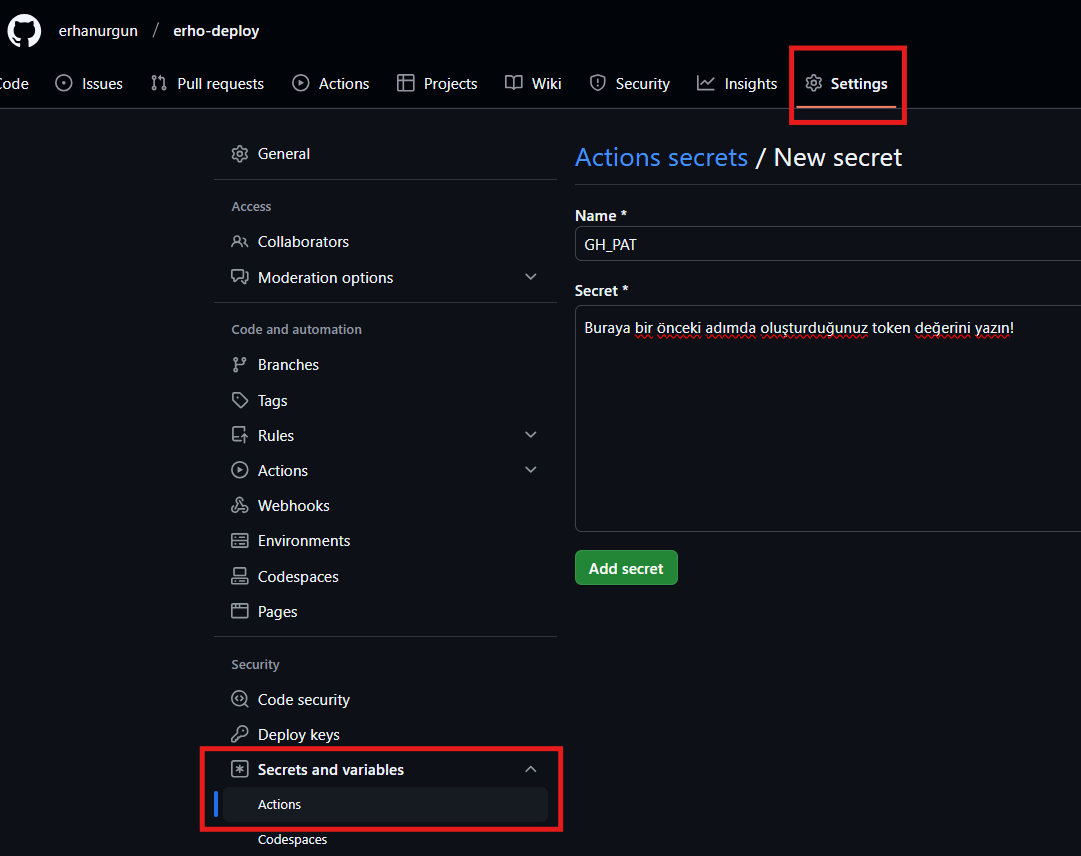The height and width of the screenshot is (856, 1081).
Task: Click the Name input field containing GH_PAT
Action: coord(827,244)
